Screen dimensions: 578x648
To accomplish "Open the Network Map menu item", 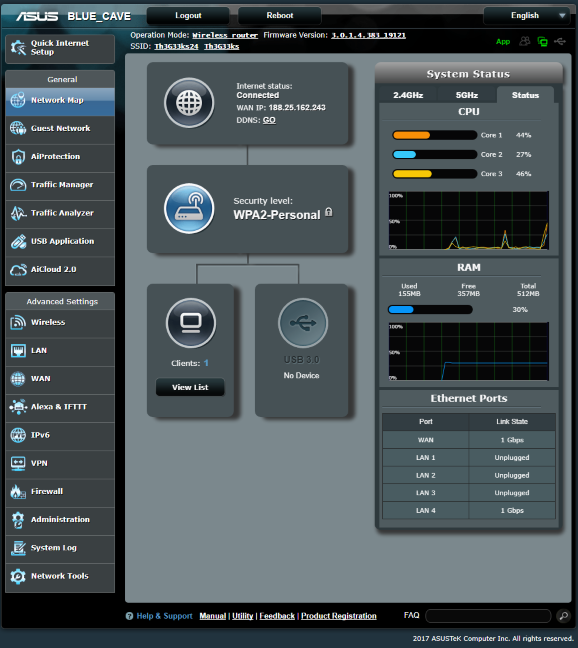I will pyautogui.click(x=60, y=100).
